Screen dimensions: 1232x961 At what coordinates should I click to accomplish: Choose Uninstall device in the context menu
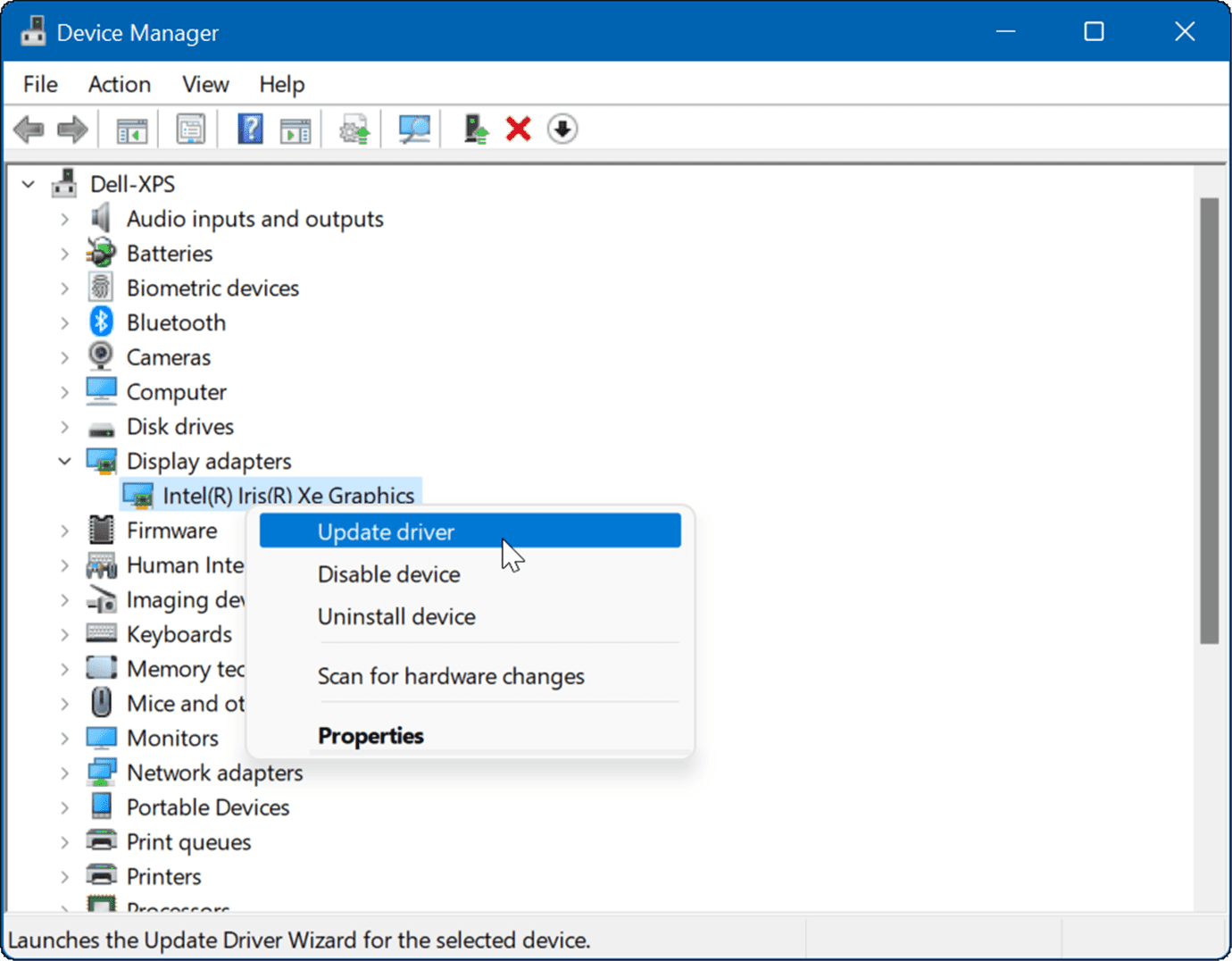[395, 616]
